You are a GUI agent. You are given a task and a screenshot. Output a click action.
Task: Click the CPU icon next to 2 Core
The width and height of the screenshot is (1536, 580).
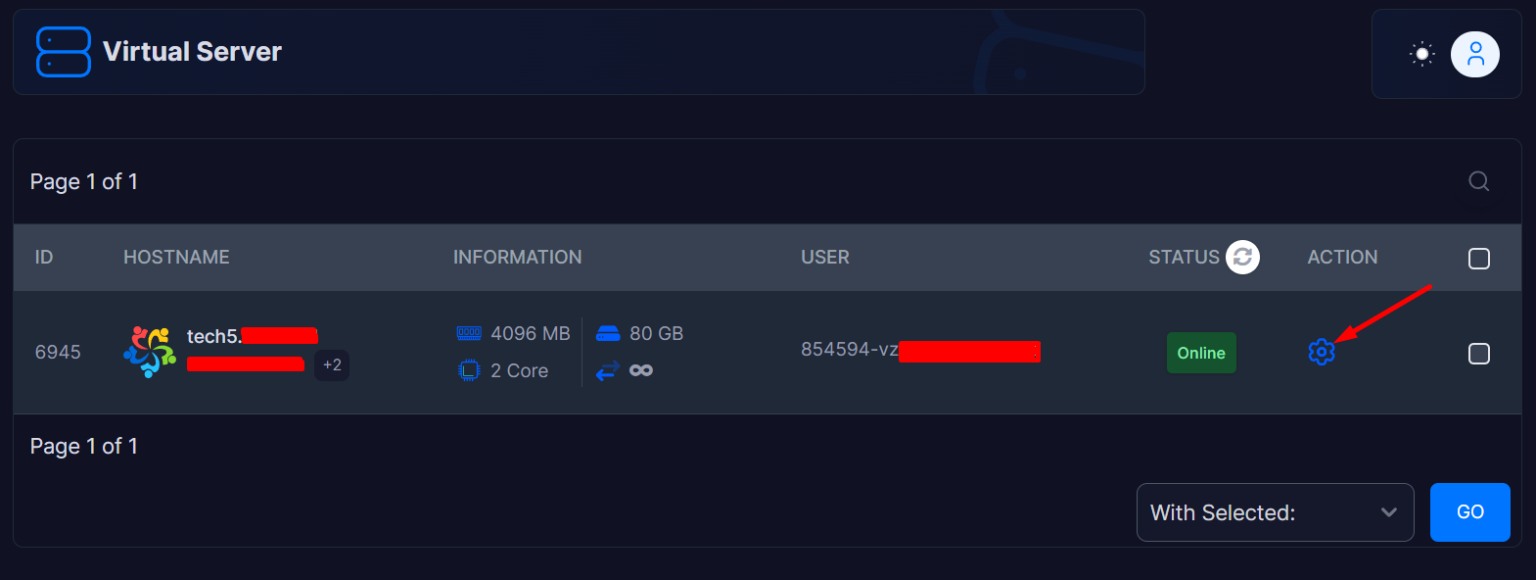coord(469,370)
